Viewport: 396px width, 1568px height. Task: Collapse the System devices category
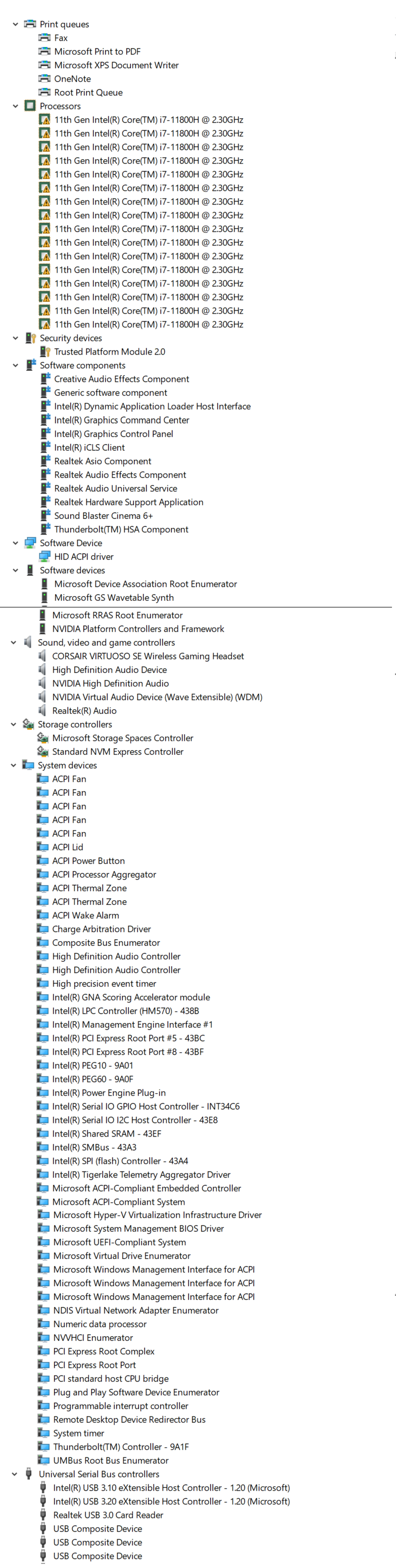click(x=13, y=765)
